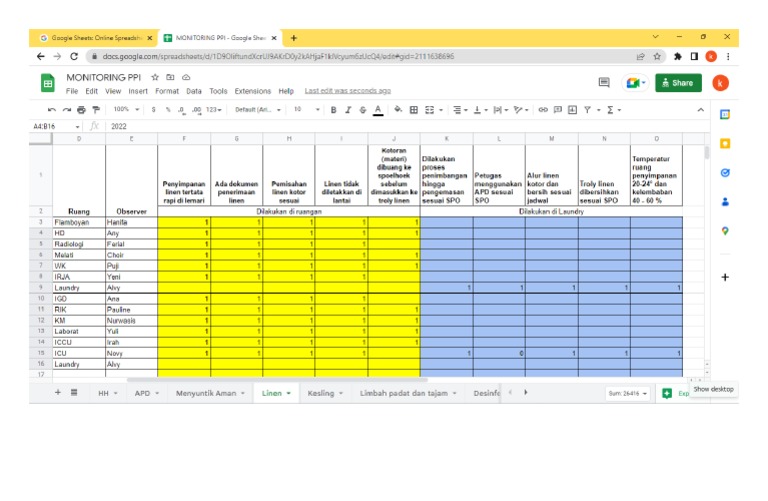Image resolution: width=768 pixels, height=501 pixels.
Task: Select the Paint format tool
Action: pyautogui.click(x=96, y=110)
